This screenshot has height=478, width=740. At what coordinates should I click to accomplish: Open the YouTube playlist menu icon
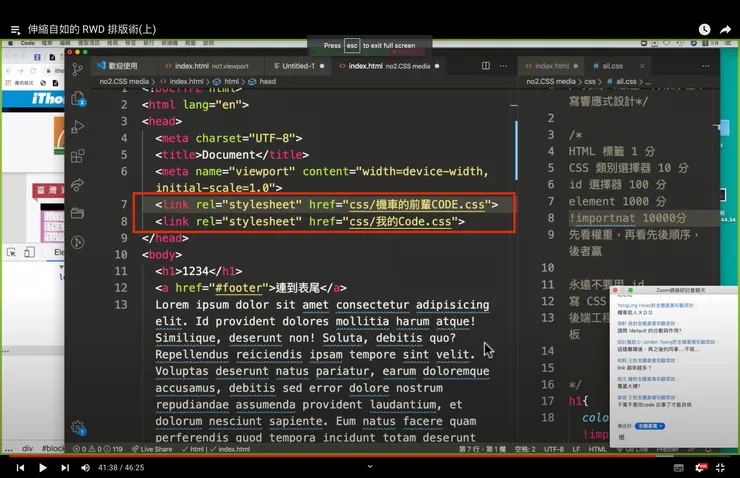pyautogui.click(x=15, y=30)
